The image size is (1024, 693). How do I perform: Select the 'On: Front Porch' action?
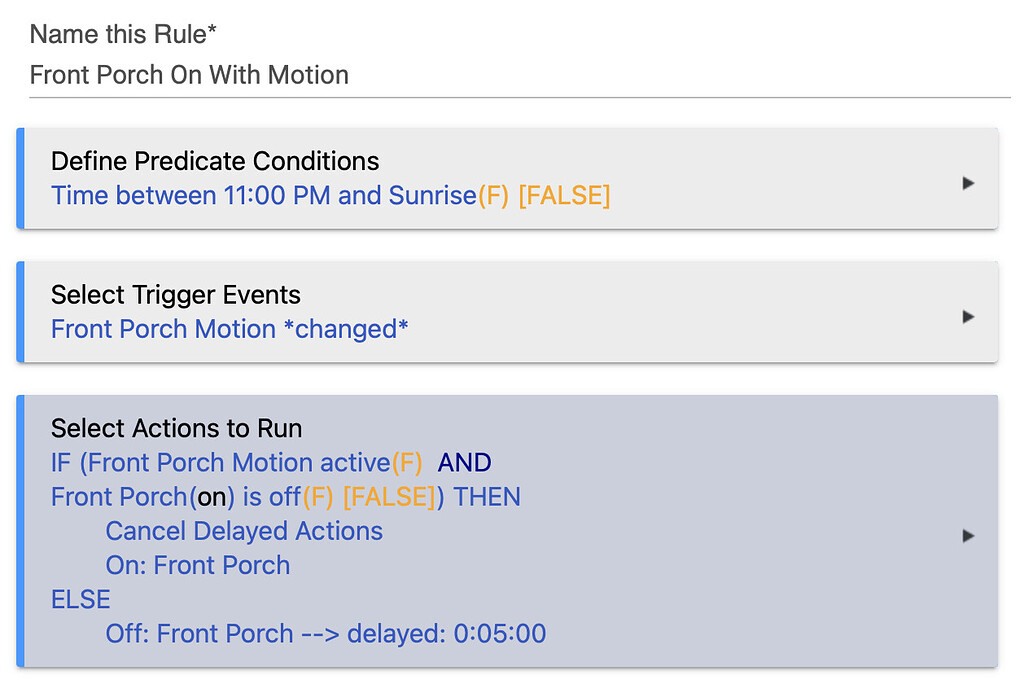tap(198, 565)
